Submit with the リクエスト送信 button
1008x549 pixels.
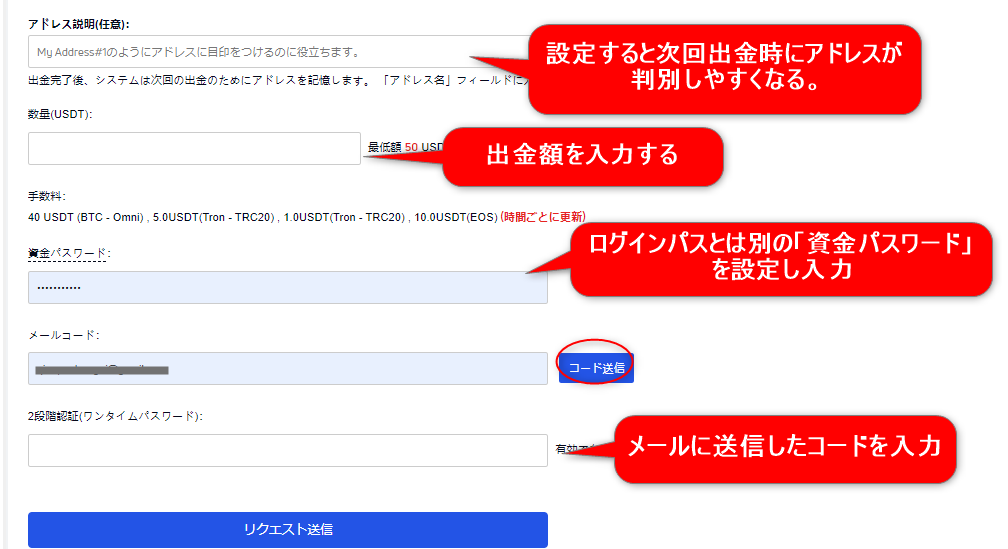287,529
